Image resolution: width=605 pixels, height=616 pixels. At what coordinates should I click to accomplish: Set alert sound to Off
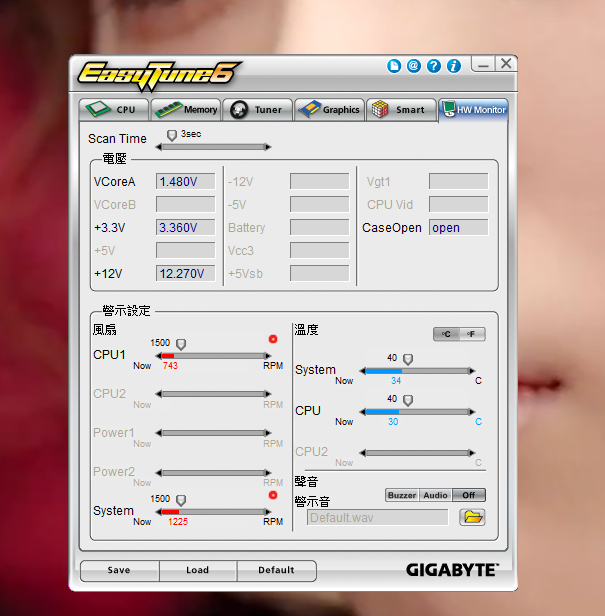[469, 495]
